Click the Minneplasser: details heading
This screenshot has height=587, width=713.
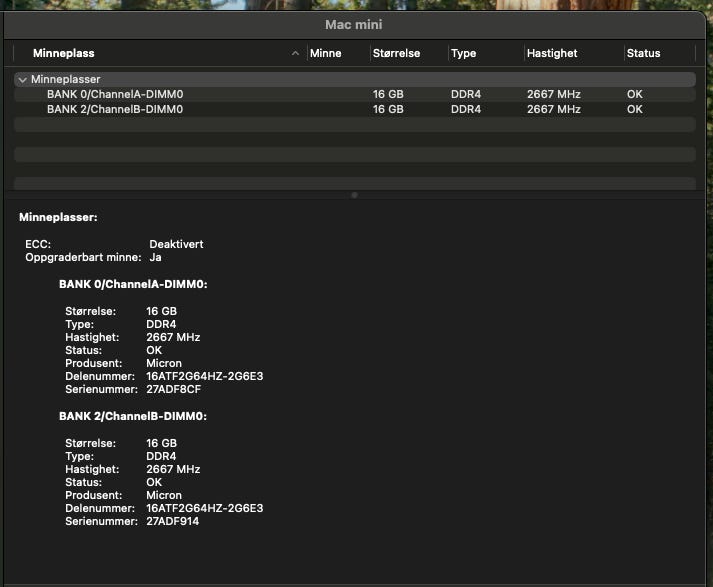coord(58,217)
